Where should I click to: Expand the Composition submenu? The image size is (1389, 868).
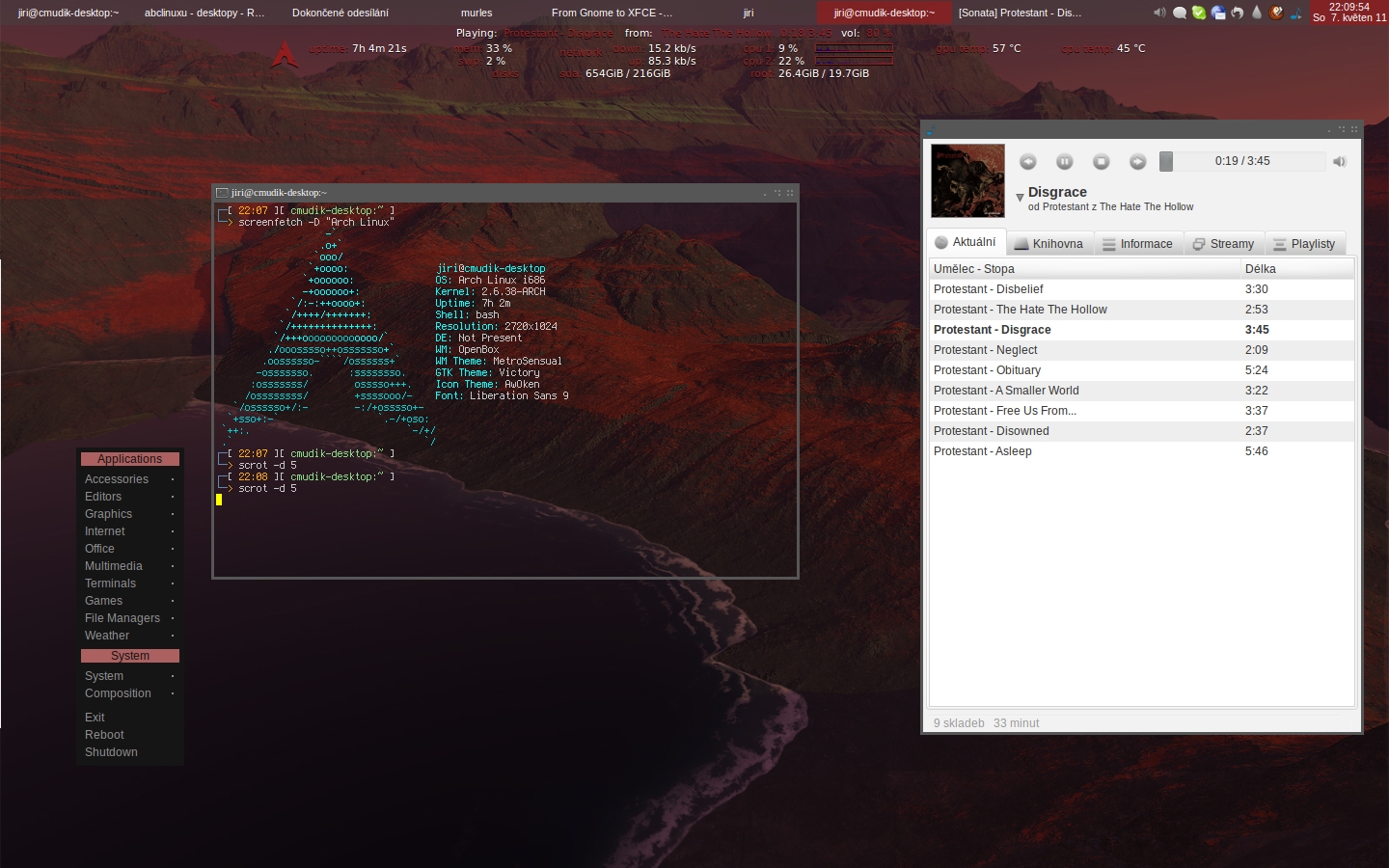[129, 693]
